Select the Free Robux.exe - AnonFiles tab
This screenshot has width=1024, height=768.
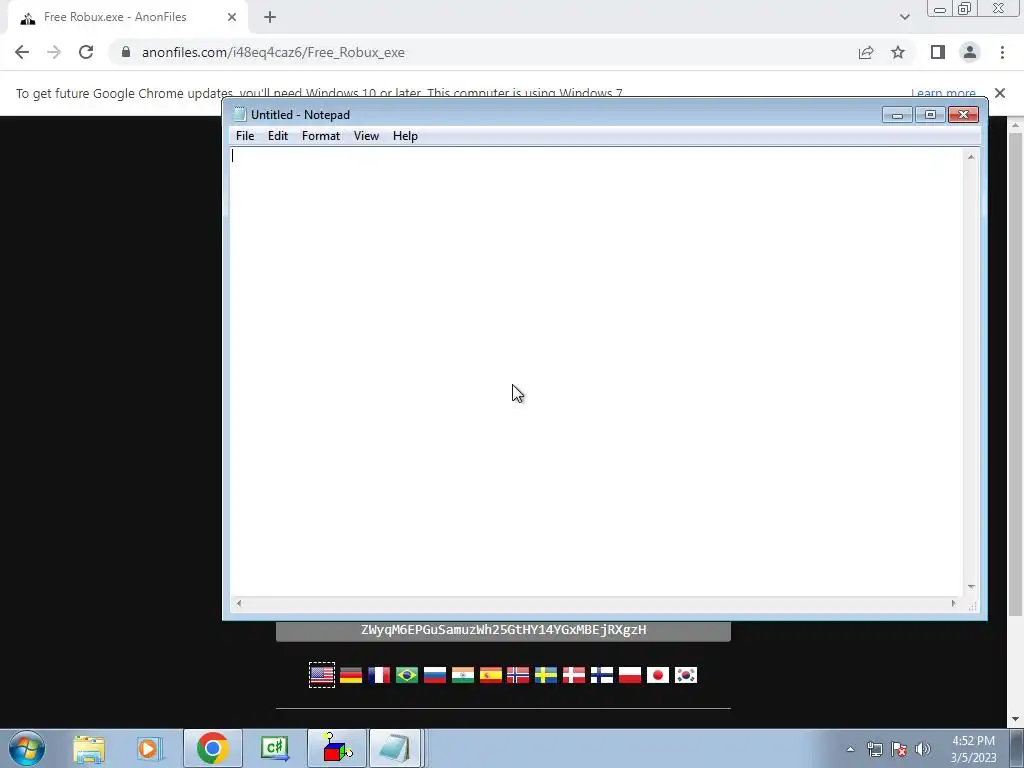click(127, 18)
